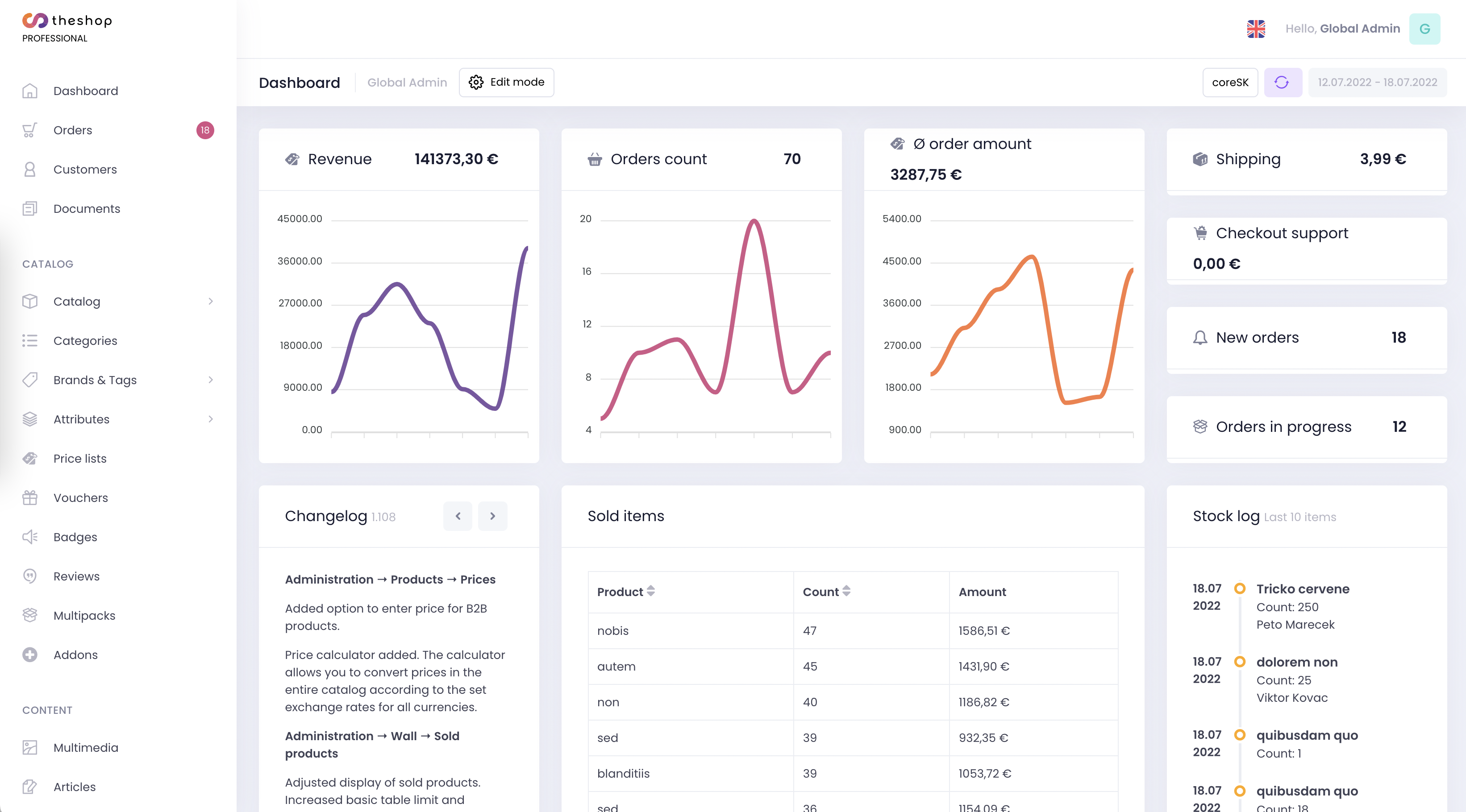This screenshot has width=1466, height=812.
Task: Click the Orders count basket icon
Action: tap(595, 159)
